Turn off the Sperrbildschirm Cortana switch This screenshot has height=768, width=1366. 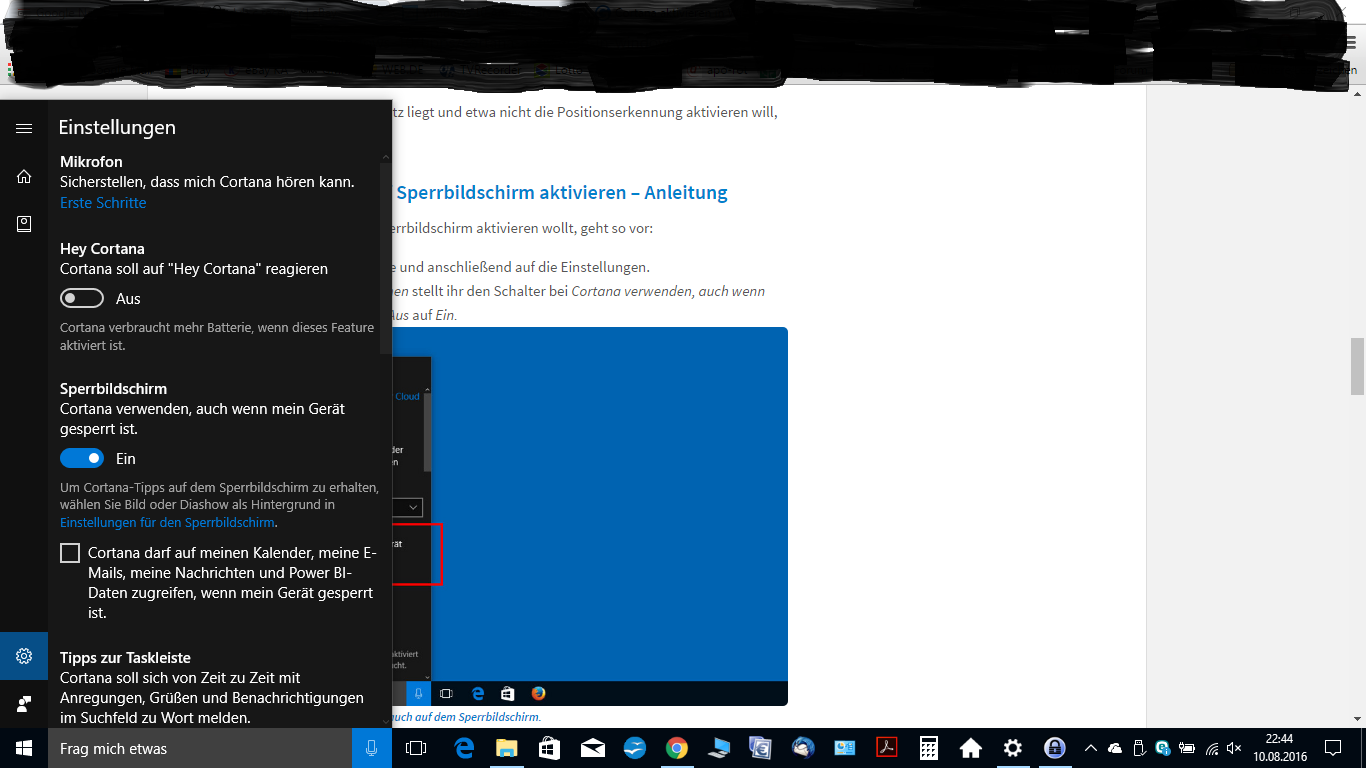pos(82,458)
